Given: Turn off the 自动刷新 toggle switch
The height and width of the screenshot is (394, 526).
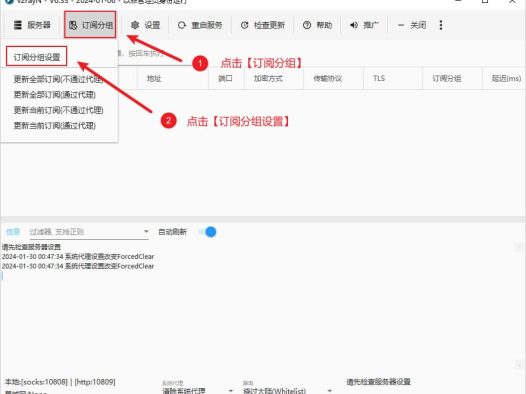Looking at the screenshot, I should click(x=208, y=232).
